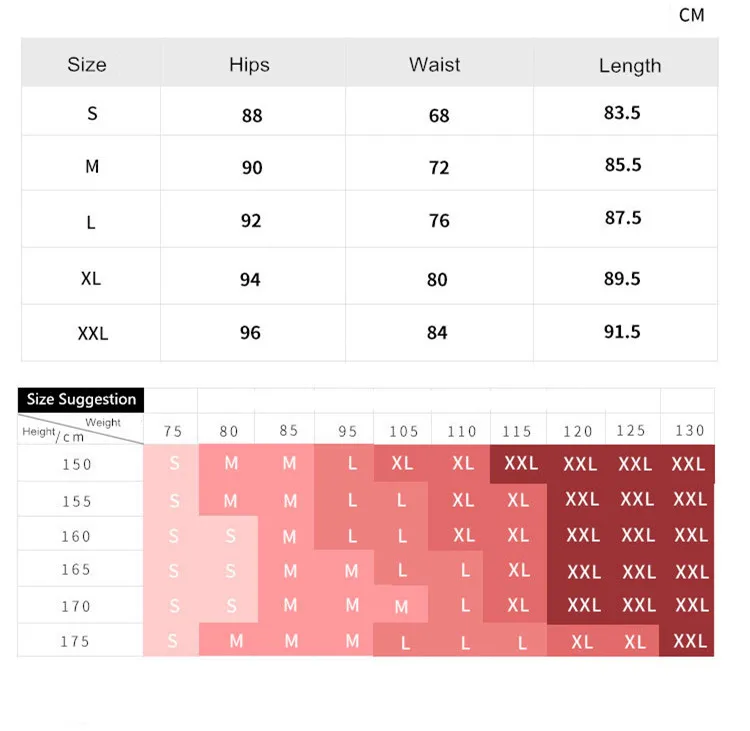This screenshot has width=750, height=731.
Task: Select the Hips column header
Action: 249,65
